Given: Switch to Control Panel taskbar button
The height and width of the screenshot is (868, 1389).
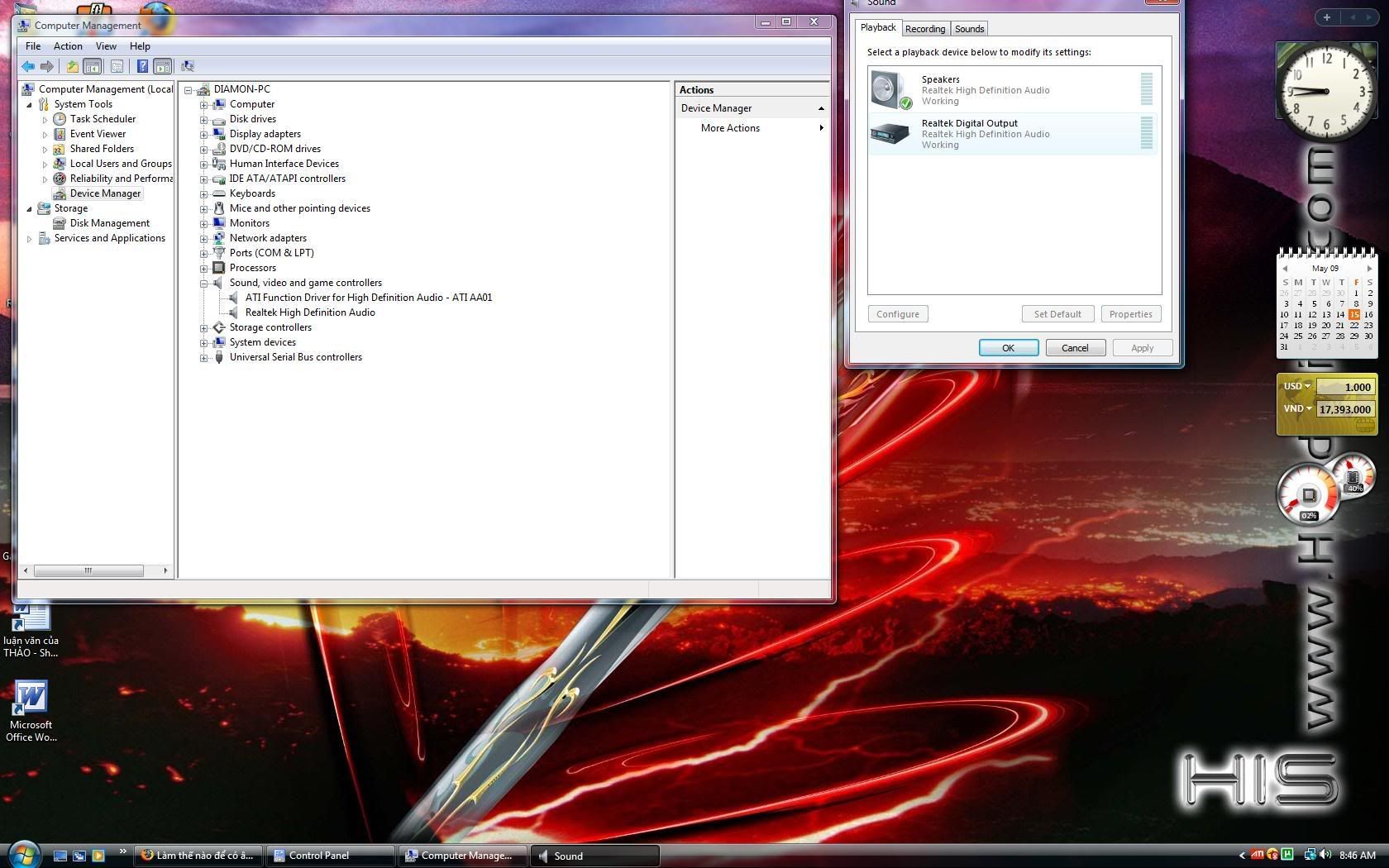Looking at the screenshot, I should pyautogui.click(x=330, y=856).
